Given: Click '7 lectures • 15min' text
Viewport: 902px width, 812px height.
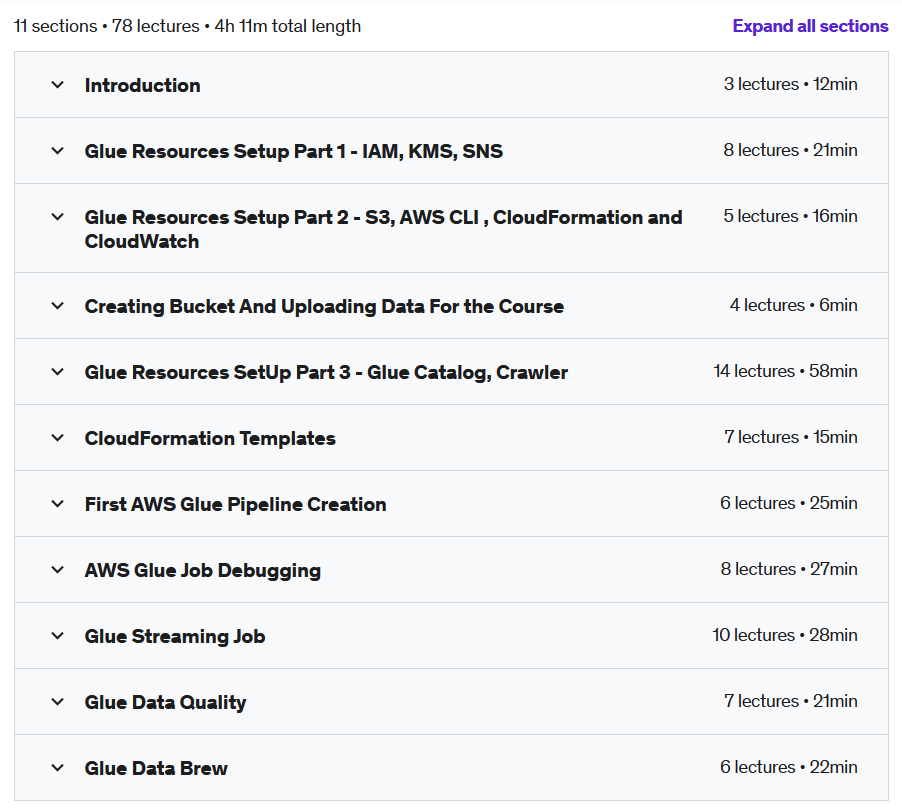Looking at the screenshot, I should 790,437.
